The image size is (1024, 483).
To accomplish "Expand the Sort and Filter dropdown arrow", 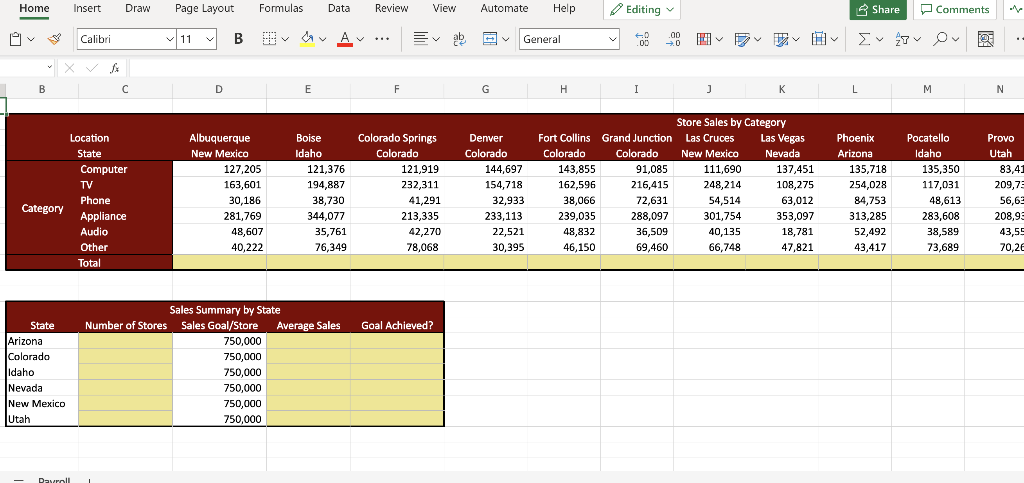I will pos(918,39).
